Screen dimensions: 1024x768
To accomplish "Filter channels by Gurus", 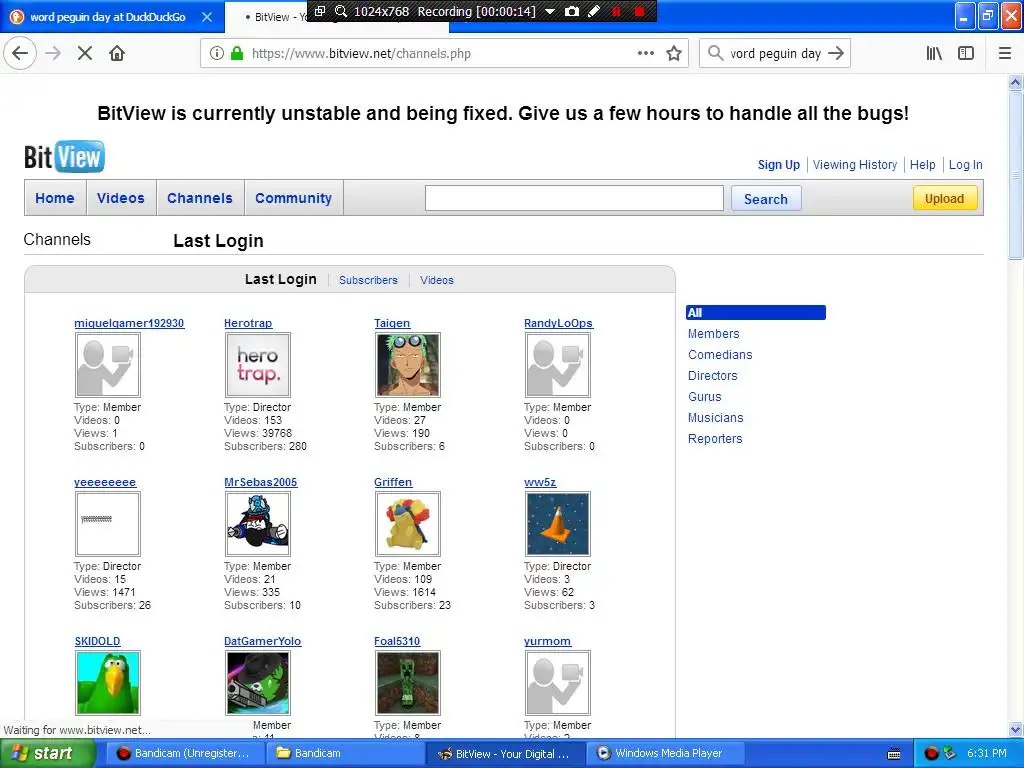I will pyautogui.click(x=705, y=396).
